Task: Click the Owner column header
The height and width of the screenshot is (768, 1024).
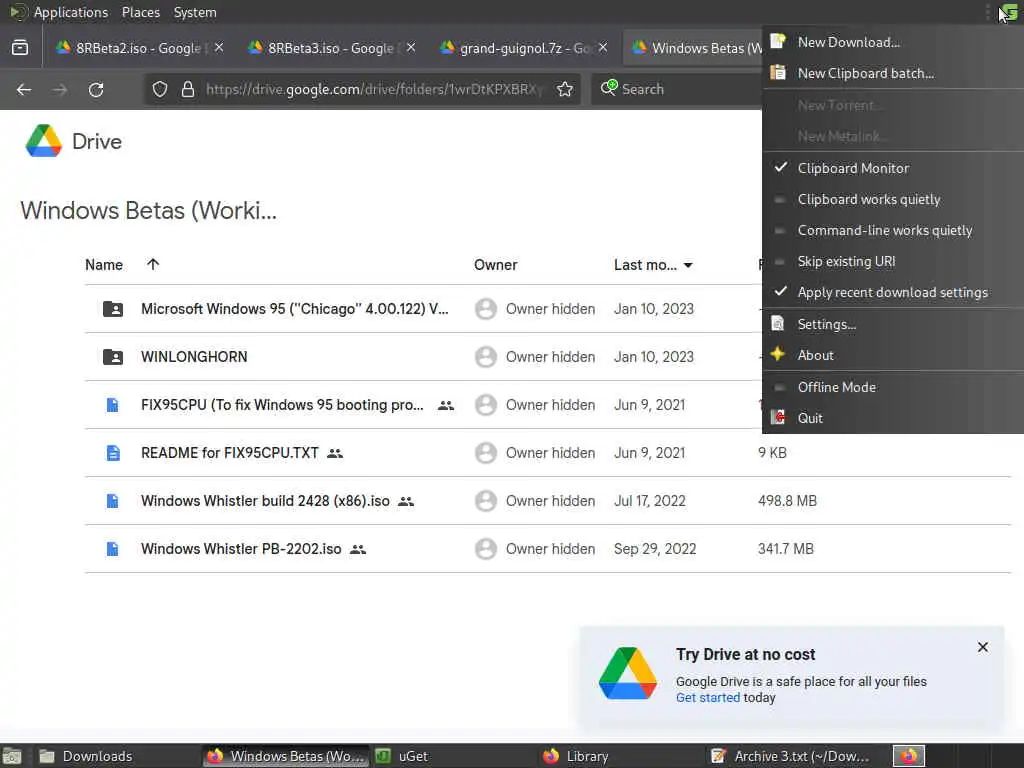Action: (x=495, y=264)
